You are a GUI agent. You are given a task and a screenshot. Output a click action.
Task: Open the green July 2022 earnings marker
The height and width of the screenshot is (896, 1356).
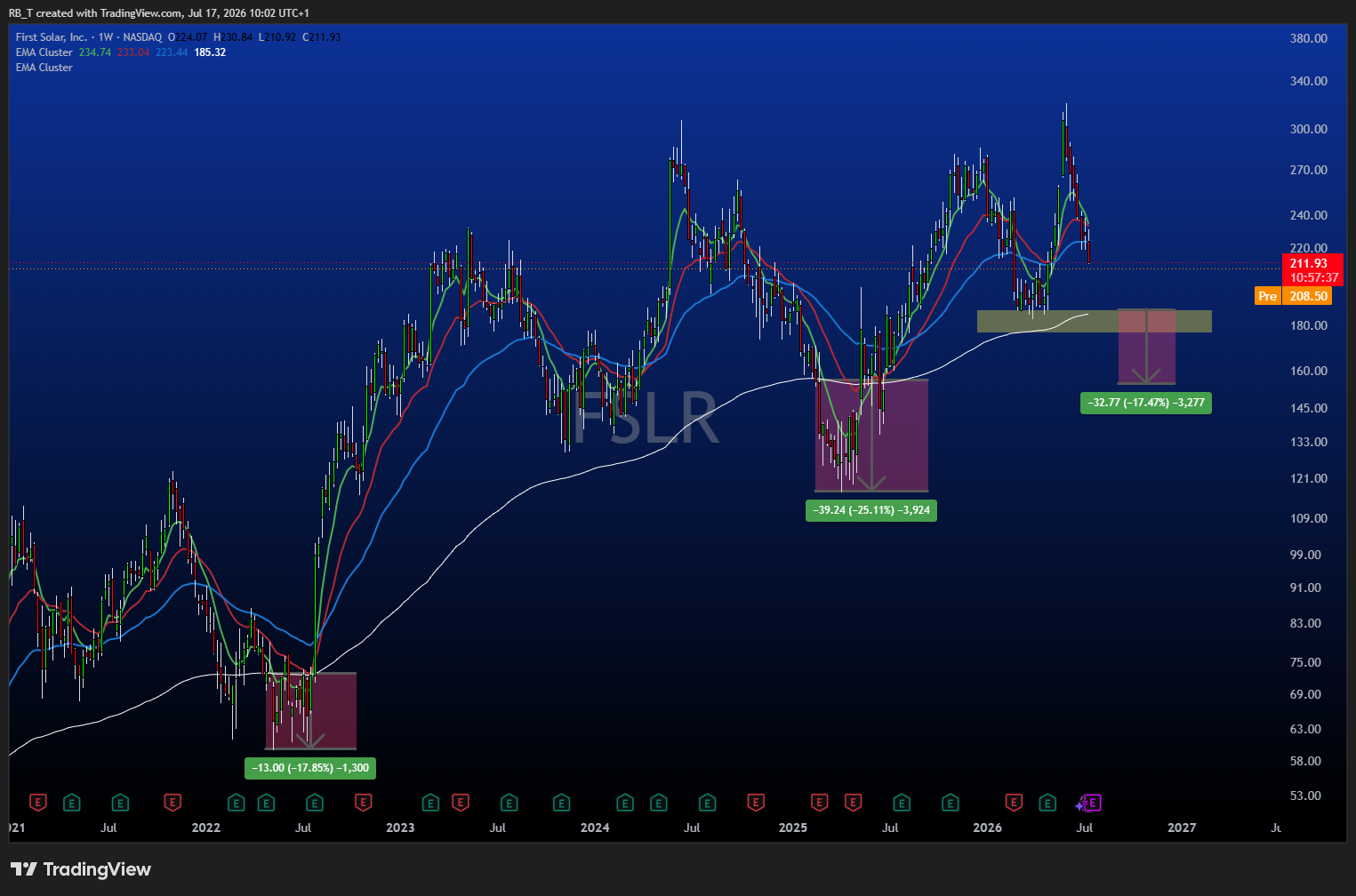point(315,803)
